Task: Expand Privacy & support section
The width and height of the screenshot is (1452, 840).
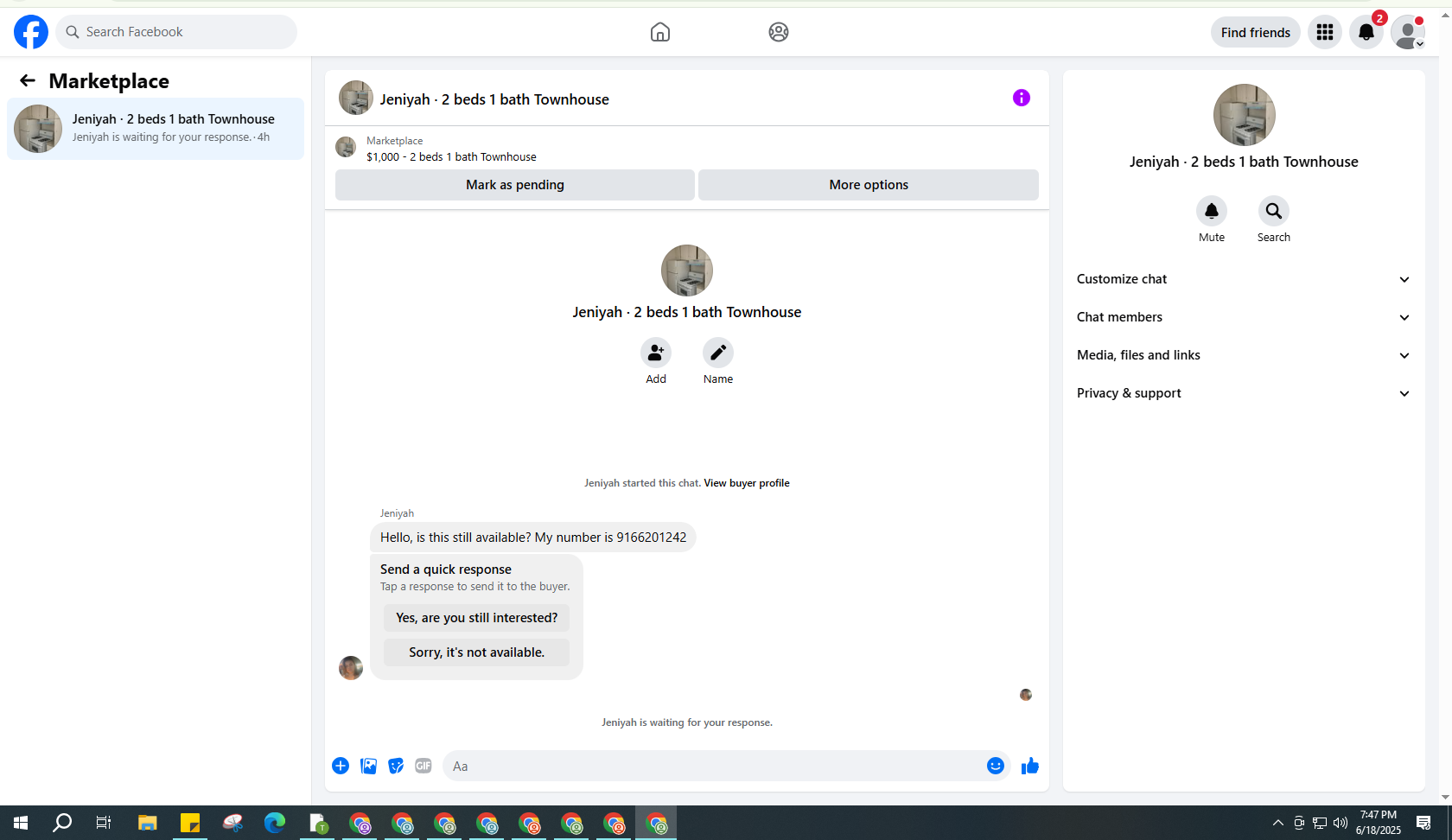Action: (1244, 393)
